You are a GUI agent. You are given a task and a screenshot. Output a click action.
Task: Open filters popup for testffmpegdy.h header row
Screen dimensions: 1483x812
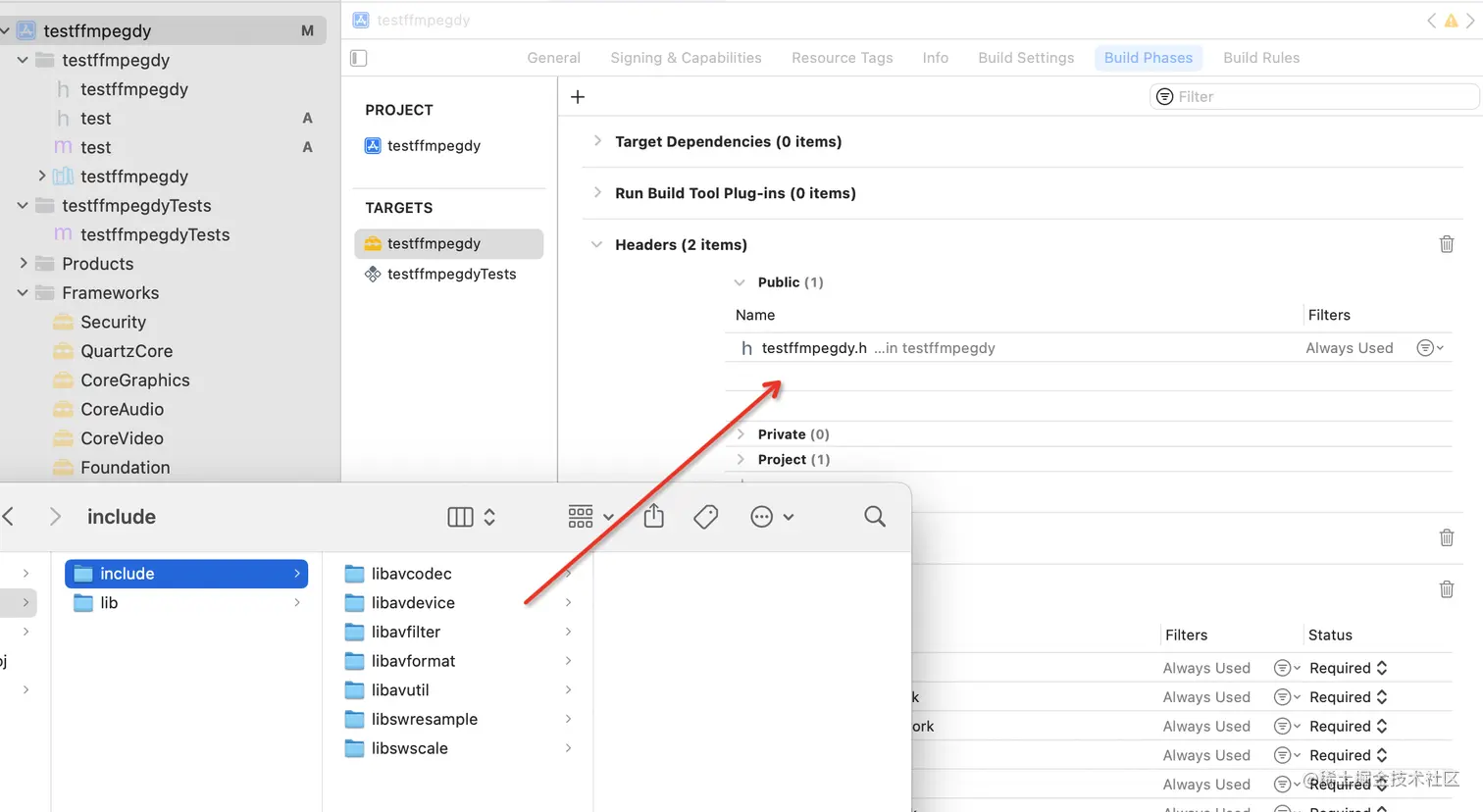[1430, 348]
